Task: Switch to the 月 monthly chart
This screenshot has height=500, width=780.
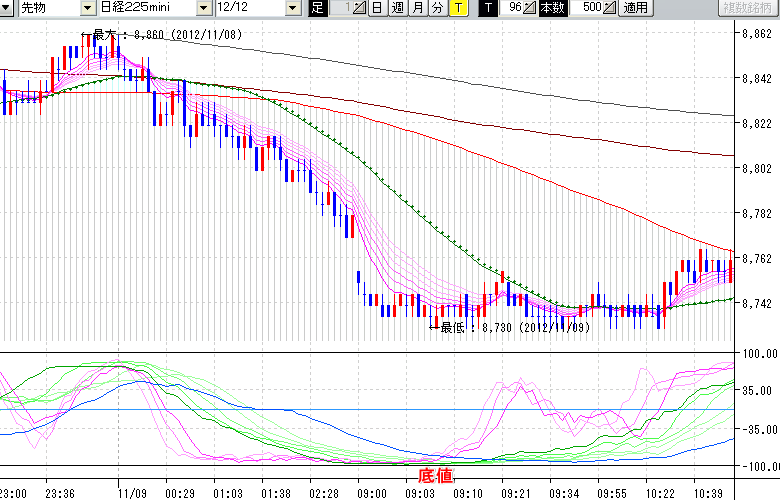Action: [x=417, y=8]
